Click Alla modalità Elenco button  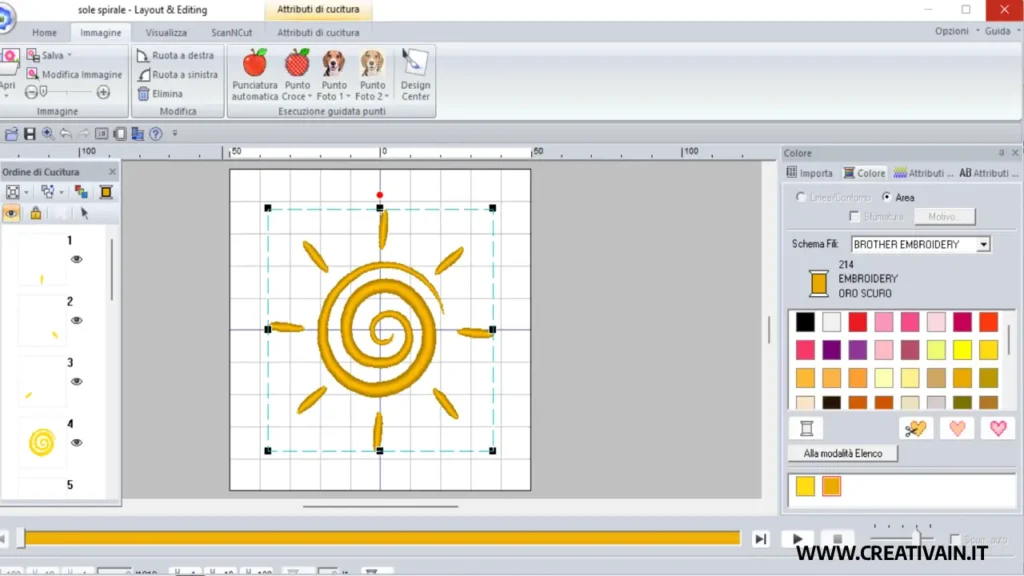click(842, 453)
